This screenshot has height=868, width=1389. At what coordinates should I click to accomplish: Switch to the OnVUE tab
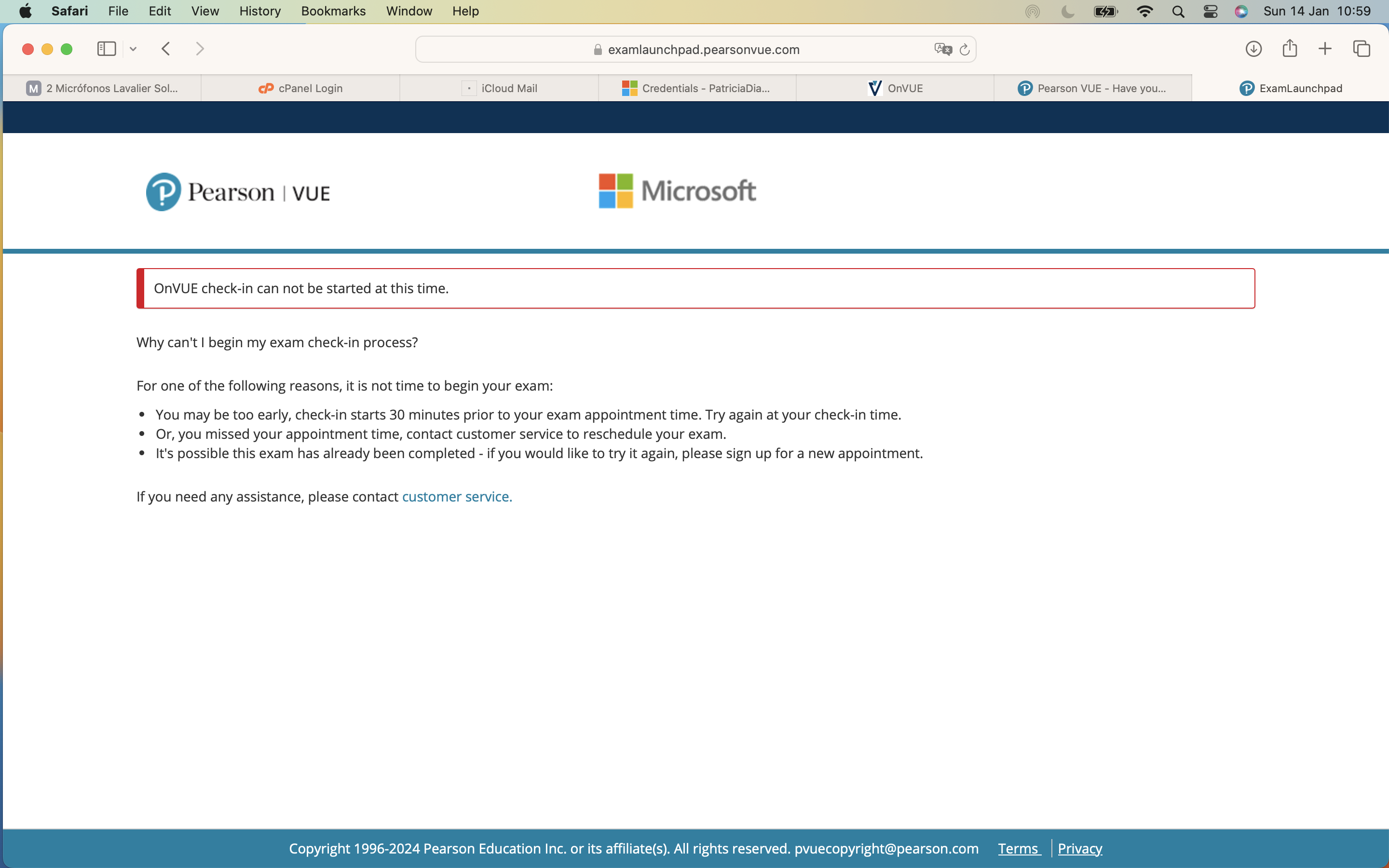click(896, 88)
